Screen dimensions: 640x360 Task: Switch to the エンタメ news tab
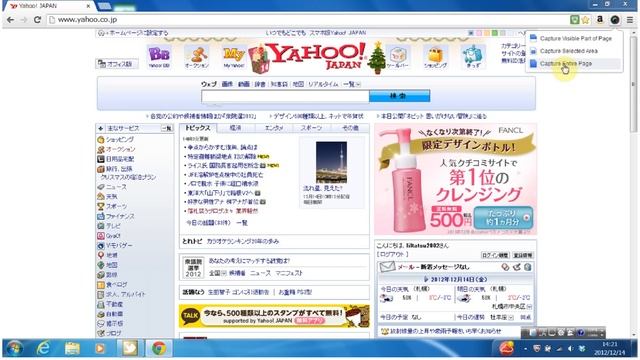(x=274, y=128)
